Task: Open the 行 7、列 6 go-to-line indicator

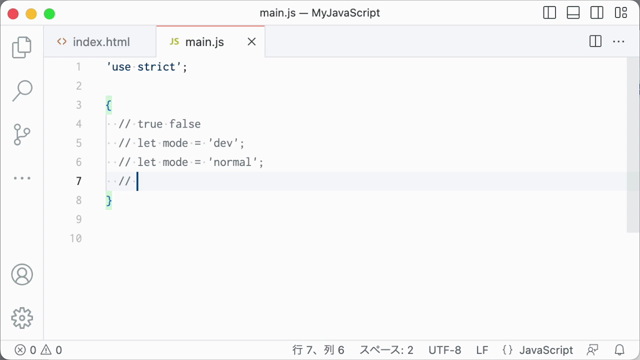Action: pyautogui.click(x=318, y=350)
